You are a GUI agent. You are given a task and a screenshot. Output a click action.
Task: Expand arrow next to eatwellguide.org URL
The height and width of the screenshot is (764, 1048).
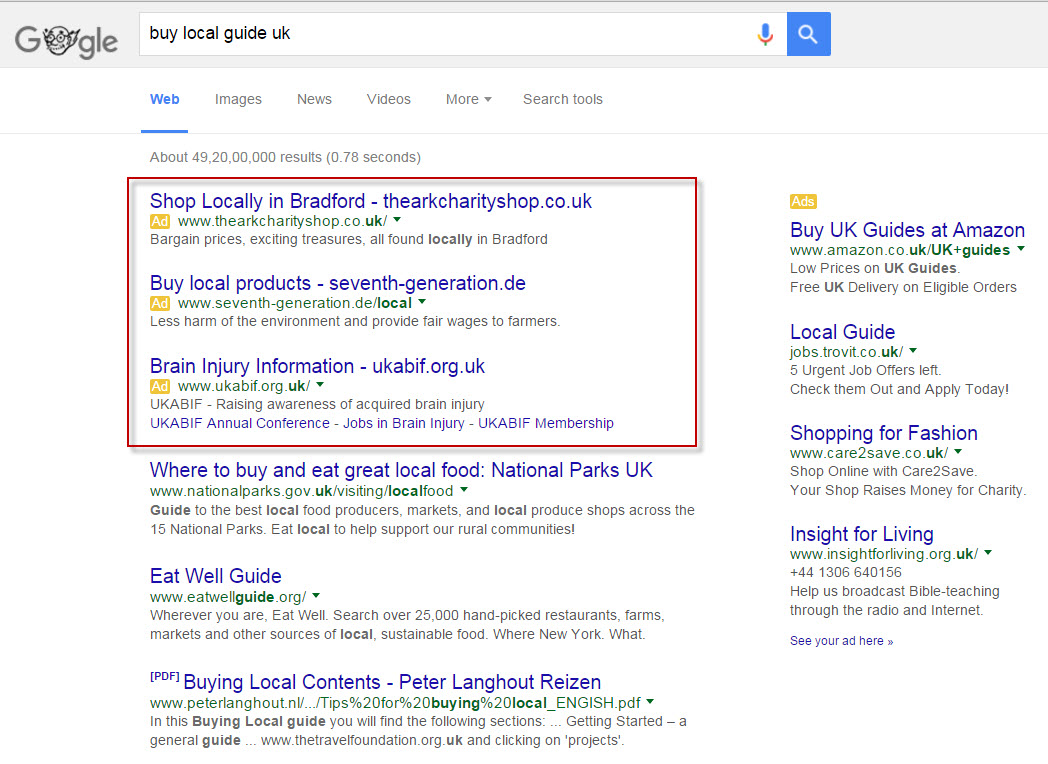point(316,595)
